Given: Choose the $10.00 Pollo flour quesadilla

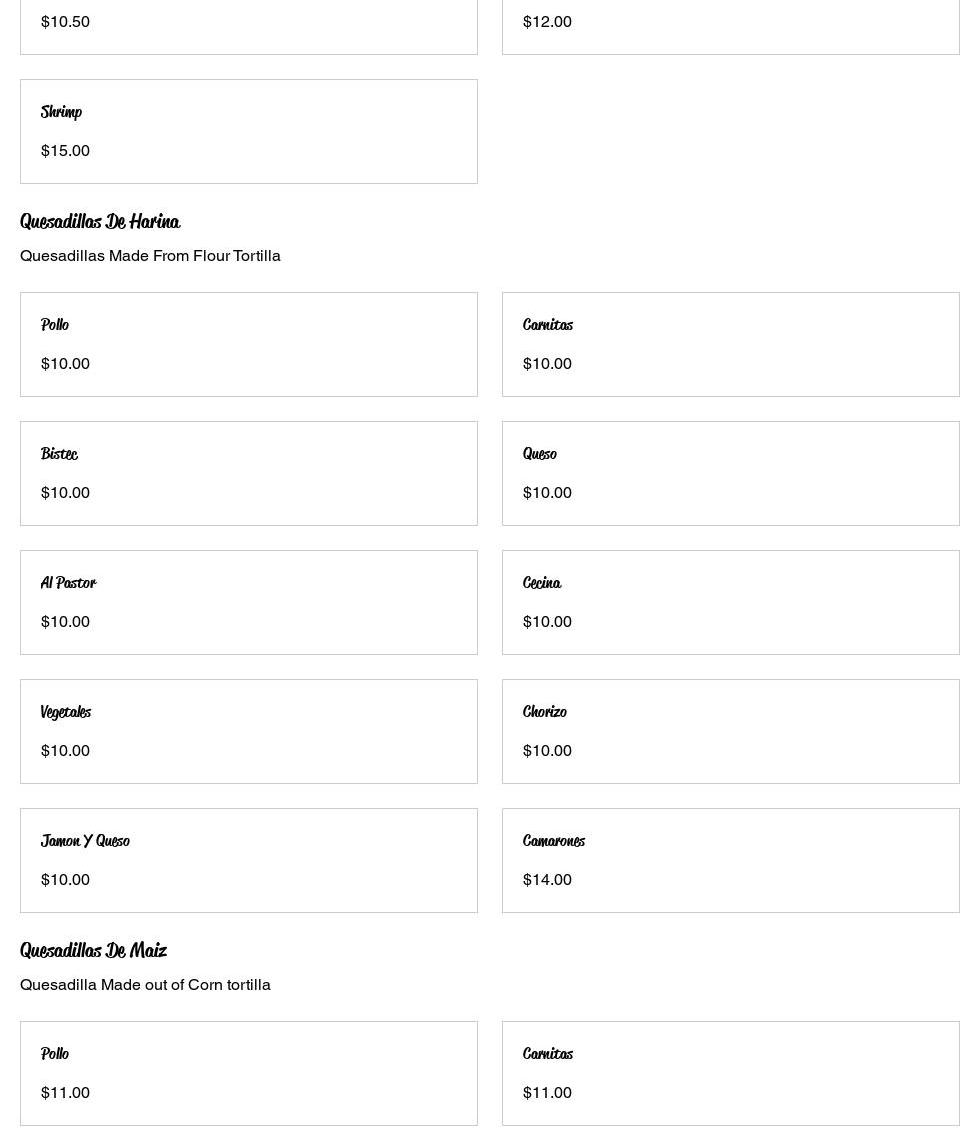Looking at the screenshot, I should pos(248,344).
